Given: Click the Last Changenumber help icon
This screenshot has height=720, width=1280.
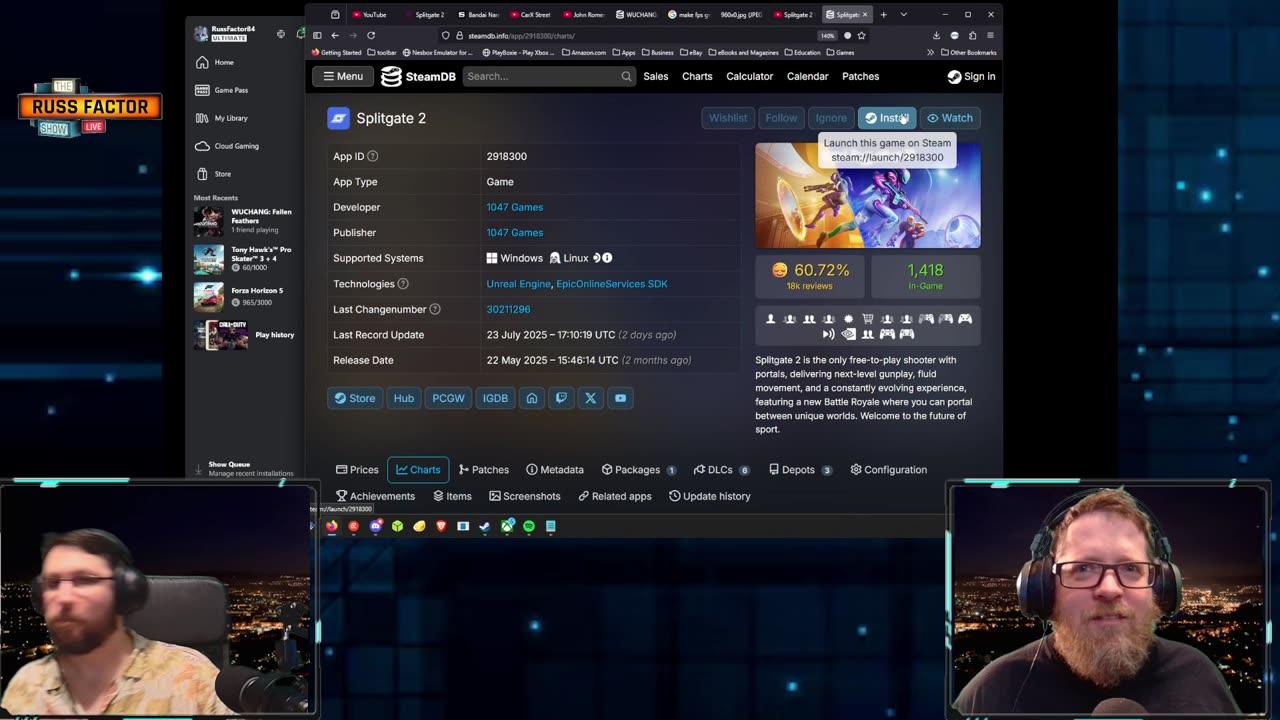Looking at the screenshot, I should click(x=435, y=309).
